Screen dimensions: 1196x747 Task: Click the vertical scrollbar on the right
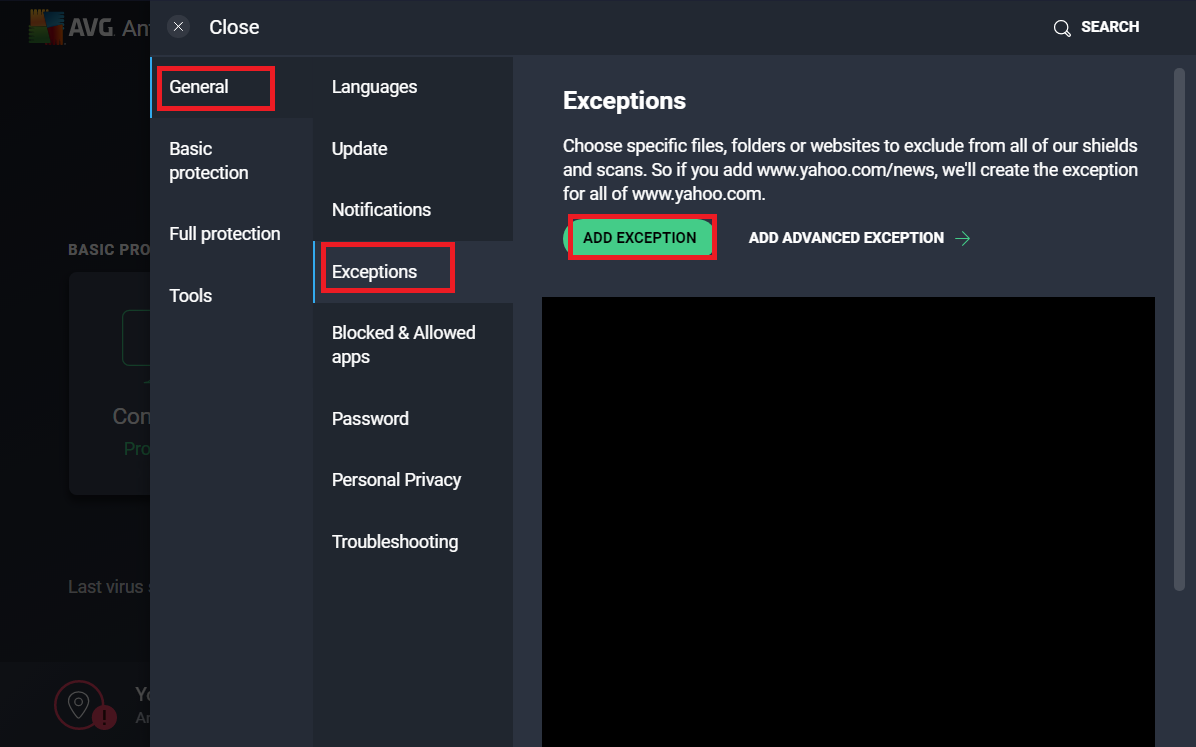[1179, 330]
